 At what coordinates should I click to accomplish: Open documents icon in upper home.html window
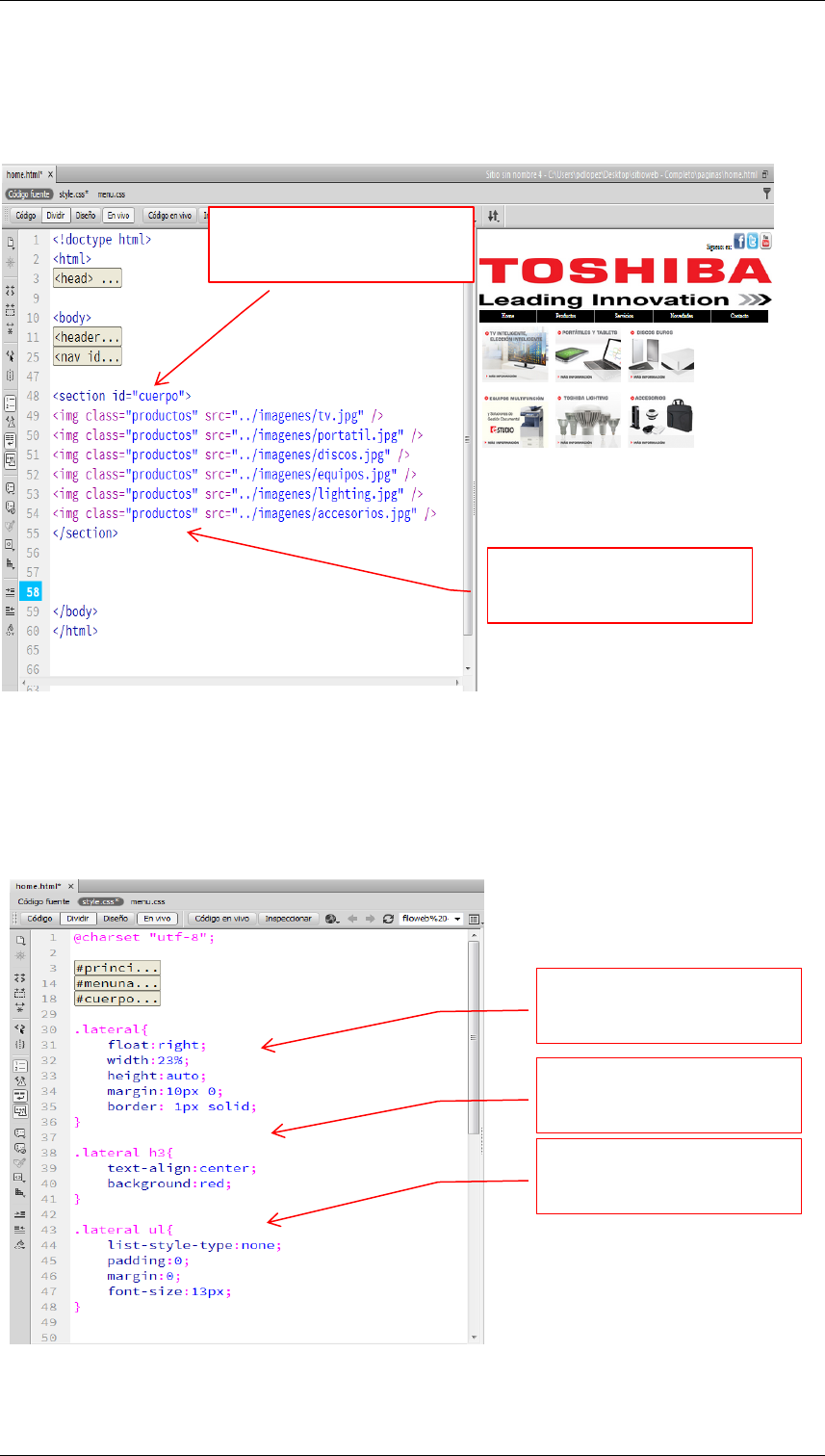coord(11,241)
